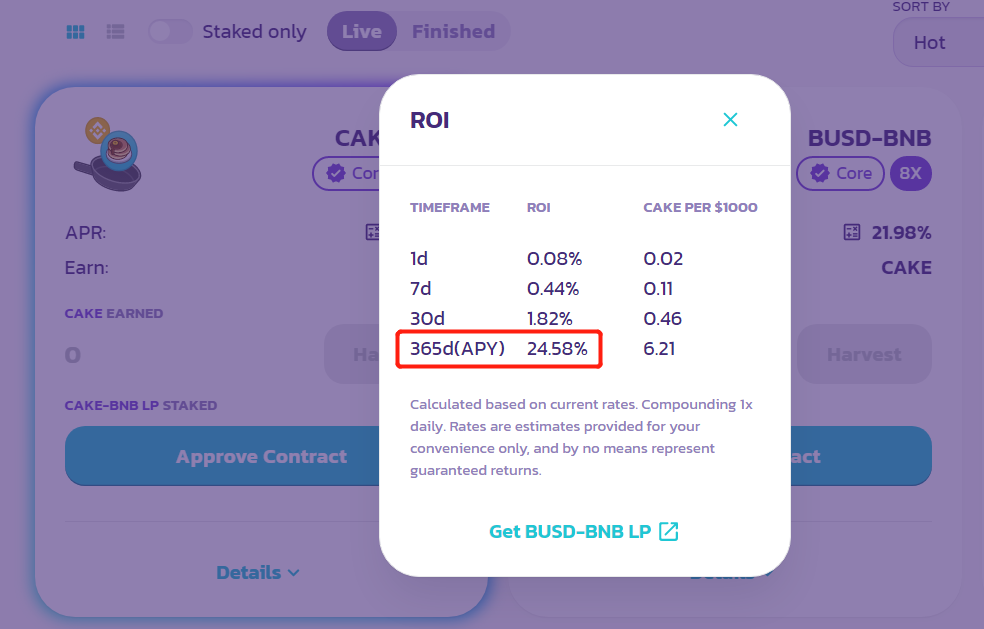This screenshot has width=984, height=629.
Task: Expand Details on the CAKE-BNB card
Action: 258,573
